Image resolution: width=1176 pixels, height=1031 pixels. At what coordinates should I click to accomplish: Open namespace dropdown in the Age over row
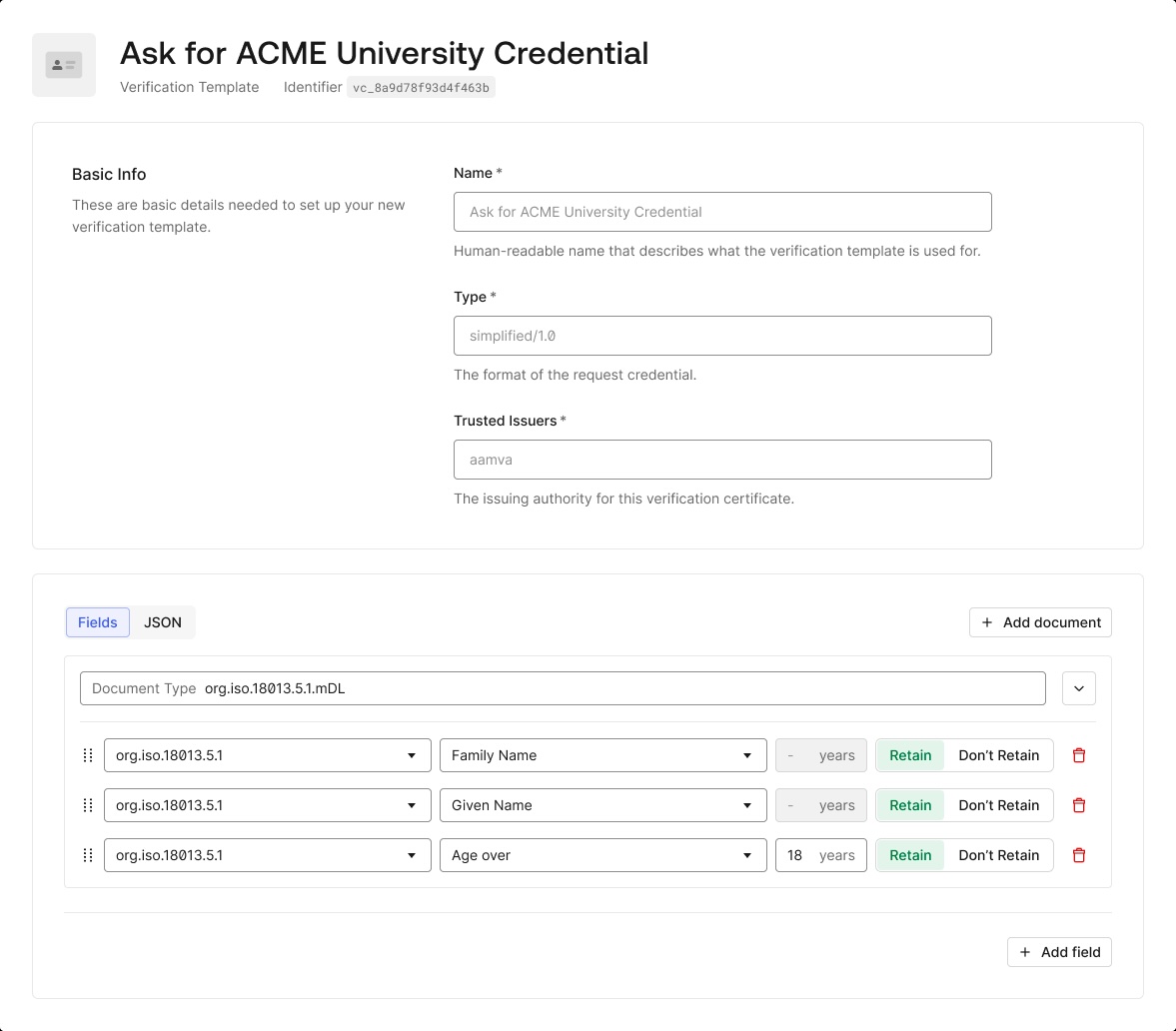coord(267,855)
